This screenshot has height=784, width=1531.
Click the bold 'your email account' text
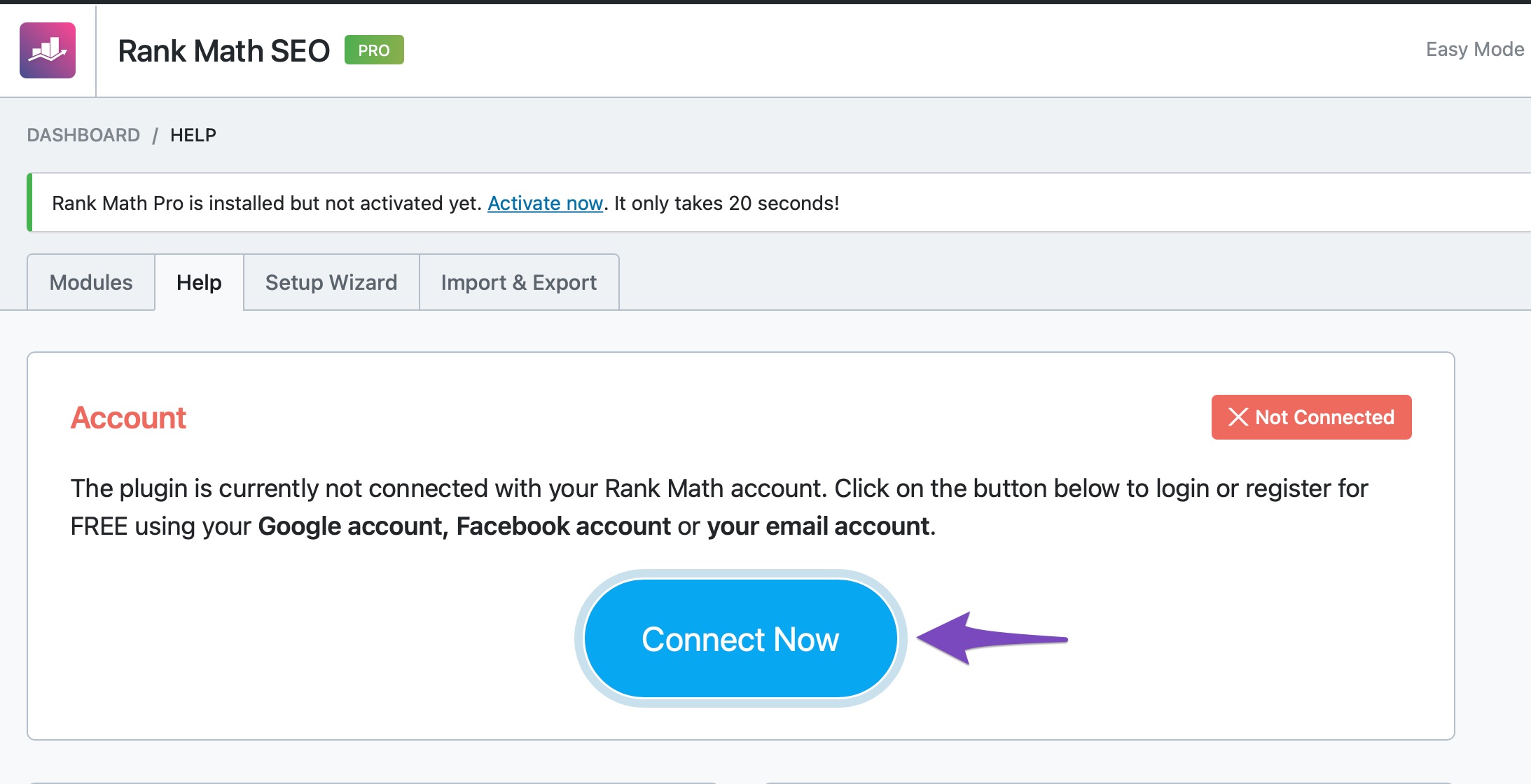pyautogui.click(x=818, y=526)
